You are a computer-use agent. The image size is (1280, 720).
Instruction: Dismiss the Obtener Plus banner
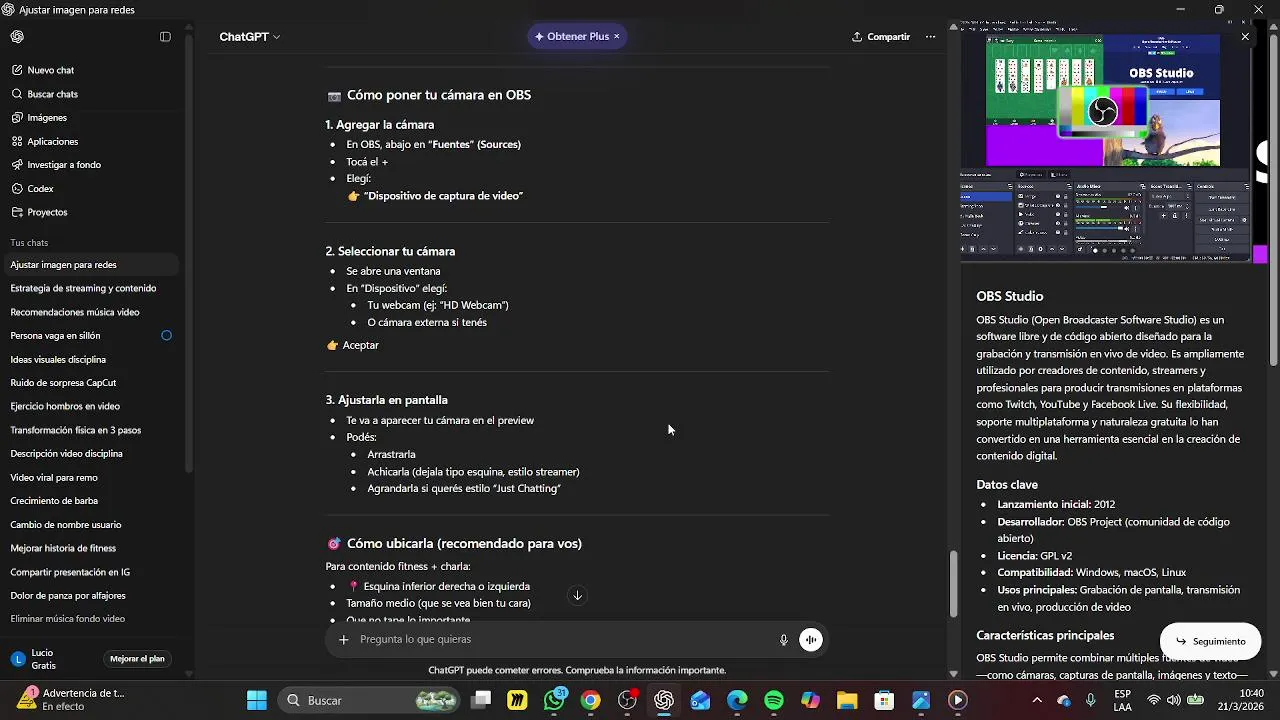pos(617,37)
